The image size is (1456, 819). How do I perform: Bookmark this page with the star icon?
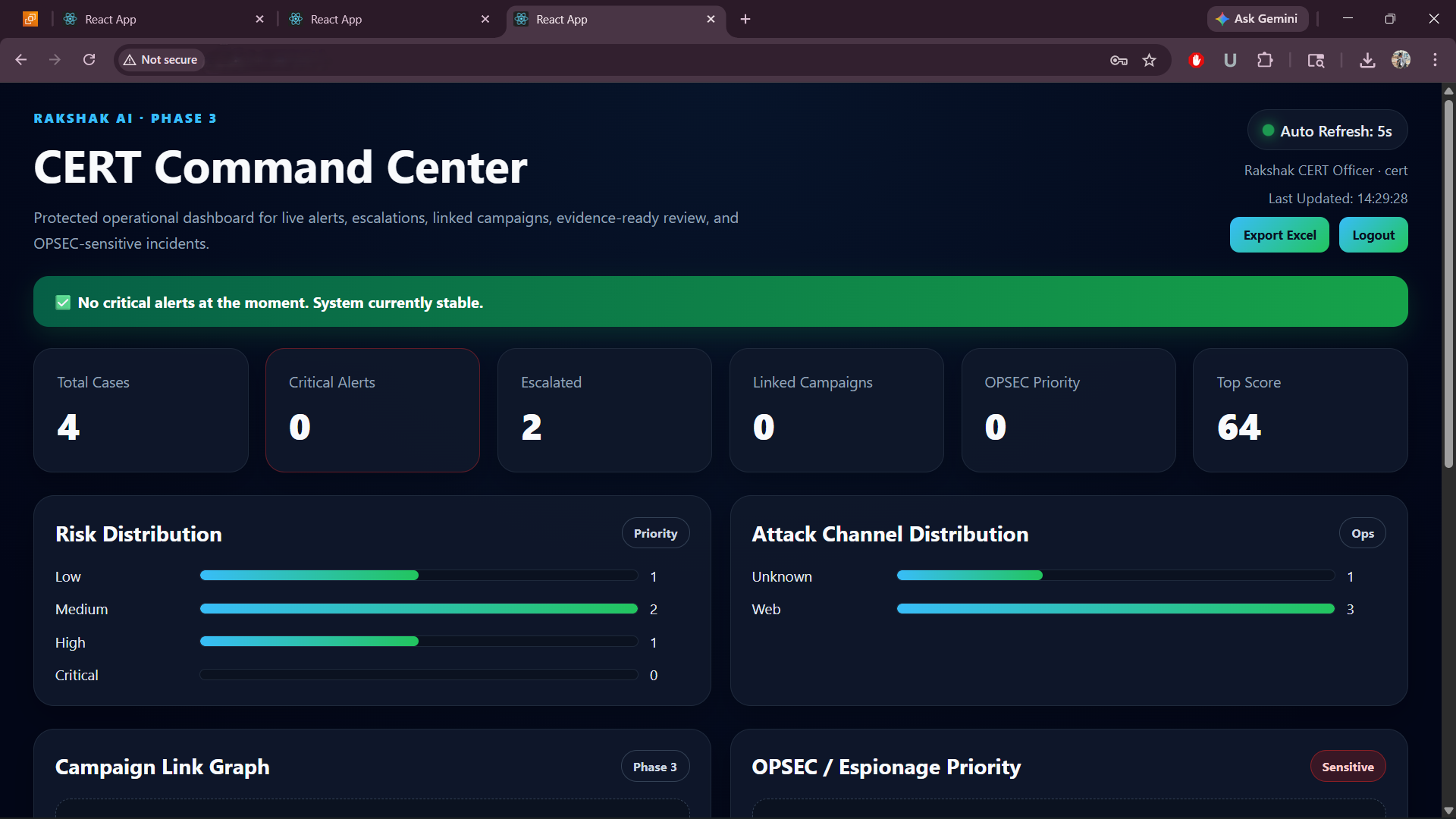pos(1150,60)
